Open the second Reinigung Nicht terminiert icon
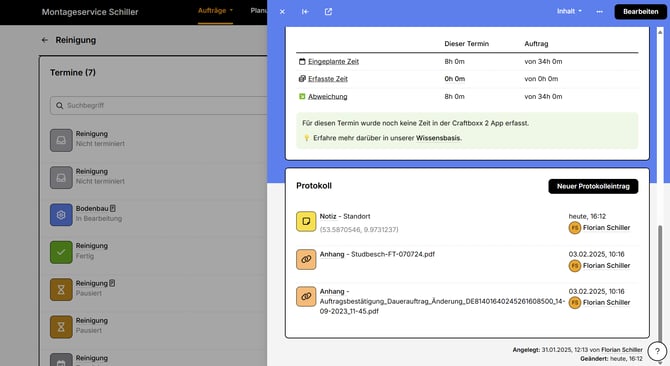The image size is (670, 366). (61, 178)
